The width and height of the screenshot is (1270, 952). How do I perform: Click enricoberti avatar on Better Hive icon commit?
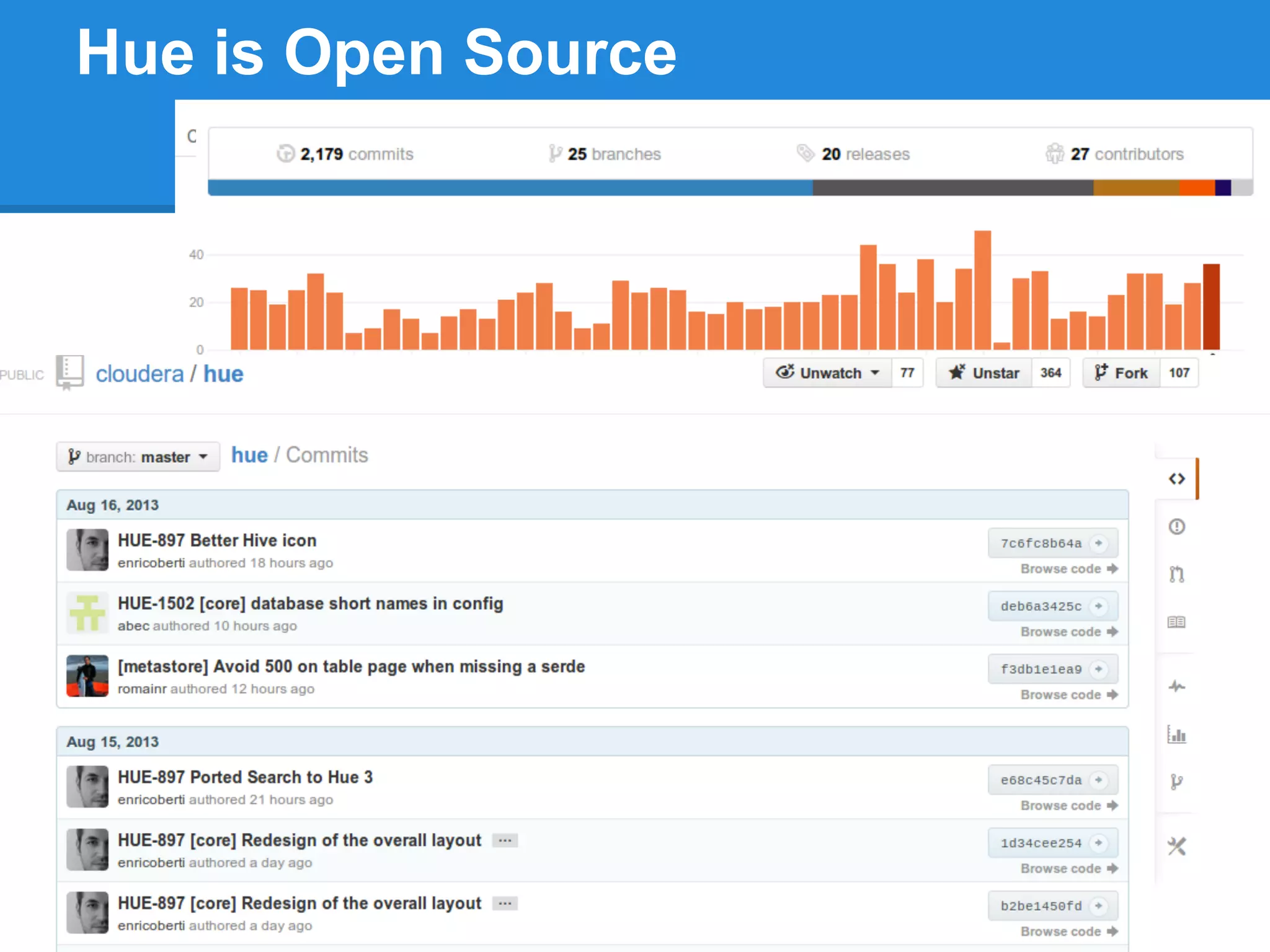pyautogui.click(x=87, y=550)
